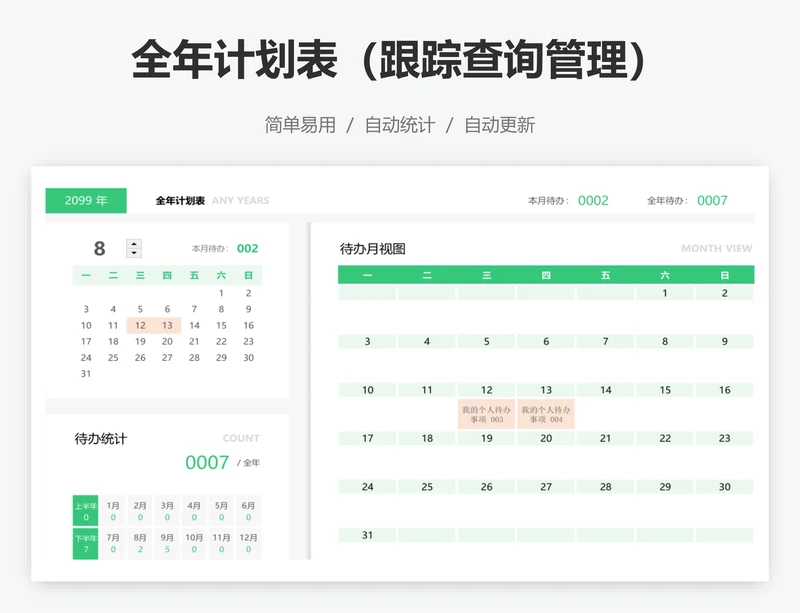Select the 10月 count cell
Viewport: 800px width, 613px height.
[194, 544]
